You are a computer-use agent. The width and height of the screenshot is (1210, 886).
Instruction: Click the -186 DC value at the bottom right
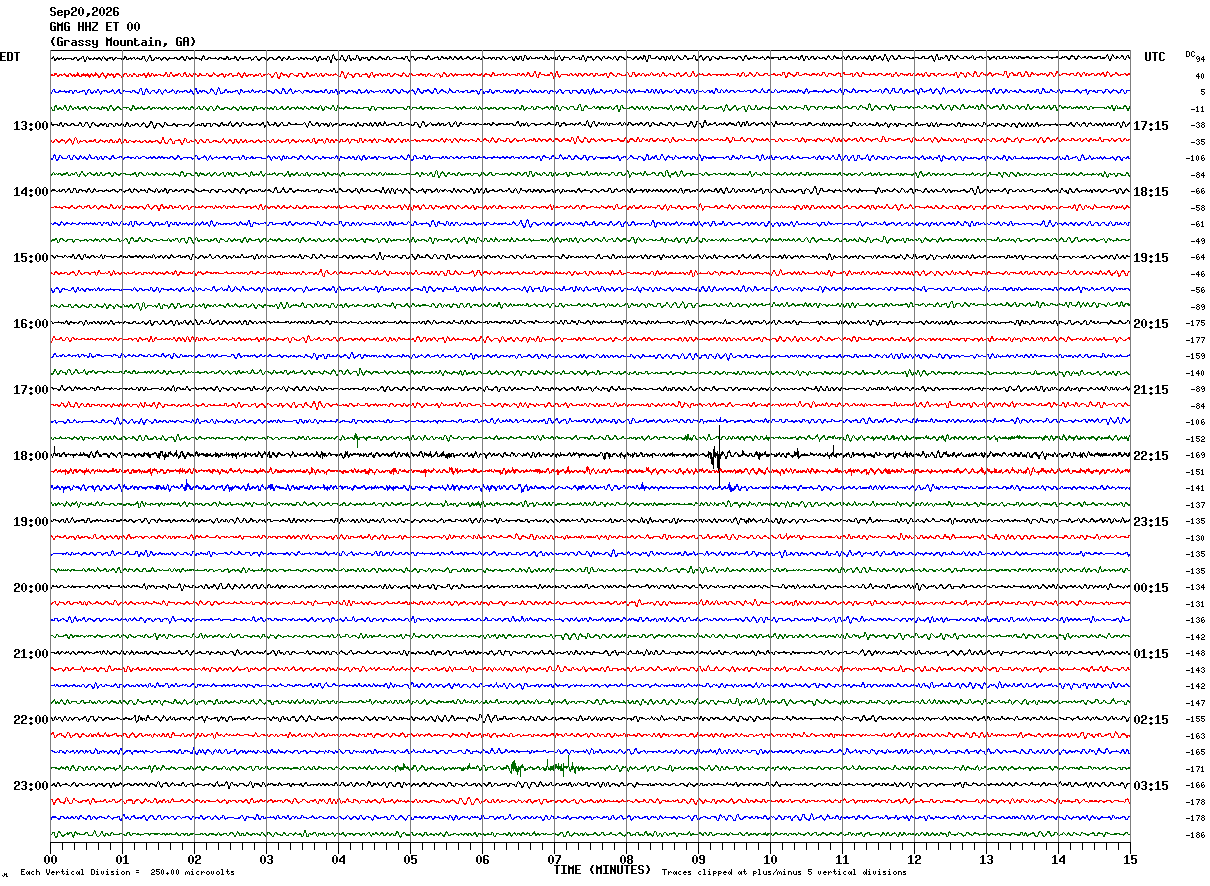coord(1195,835)
